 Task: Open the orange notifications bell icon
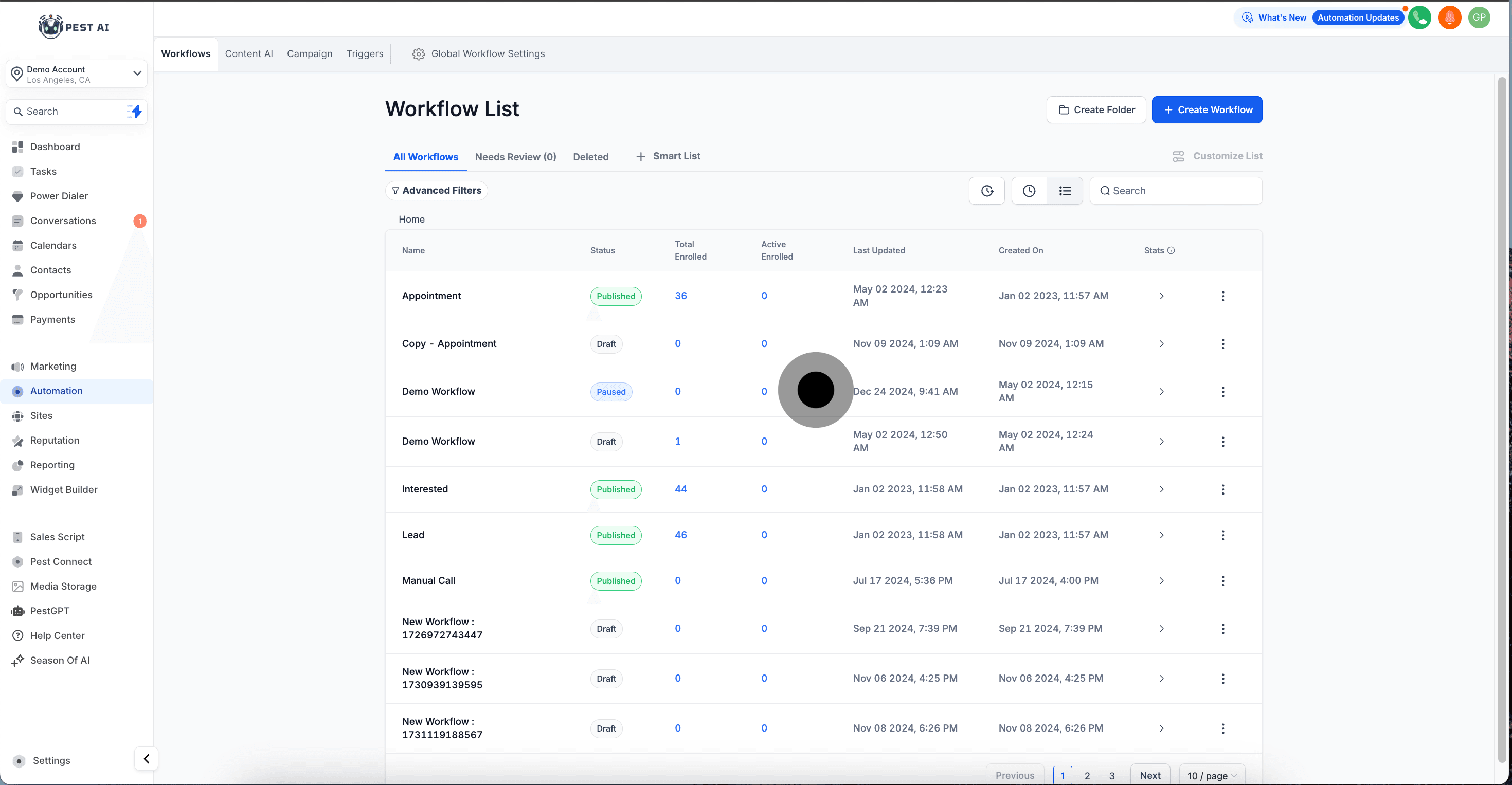[1449, 17]
